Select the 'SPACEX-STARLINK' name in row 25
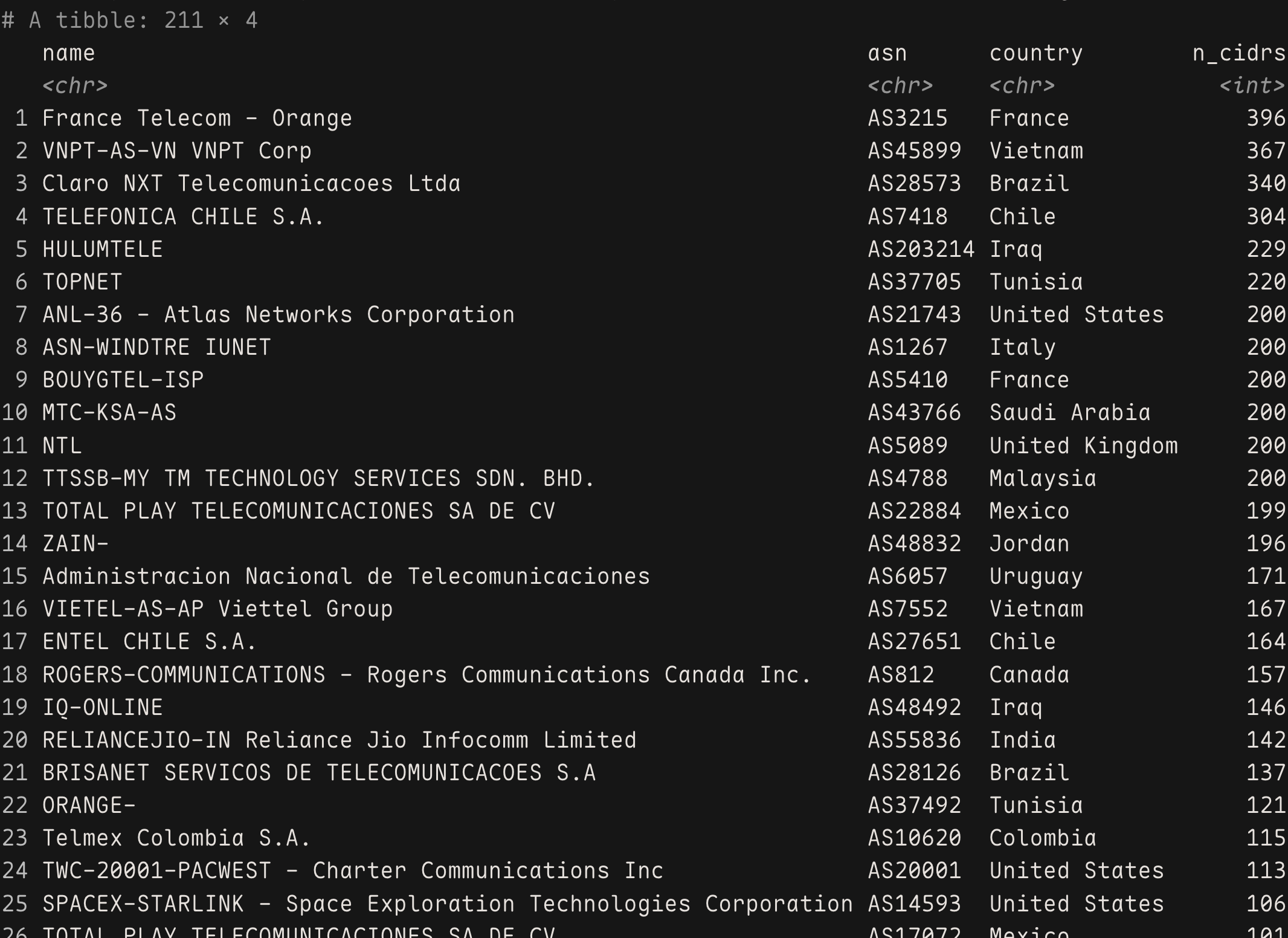This screenshot has width=1288, height=938. tap(448, 904)
